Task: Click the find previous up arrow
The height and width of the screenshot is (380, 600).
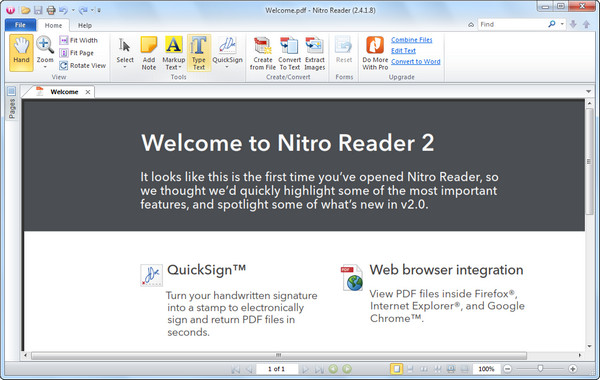Action: pyautogui.click(x=586, y=24)
